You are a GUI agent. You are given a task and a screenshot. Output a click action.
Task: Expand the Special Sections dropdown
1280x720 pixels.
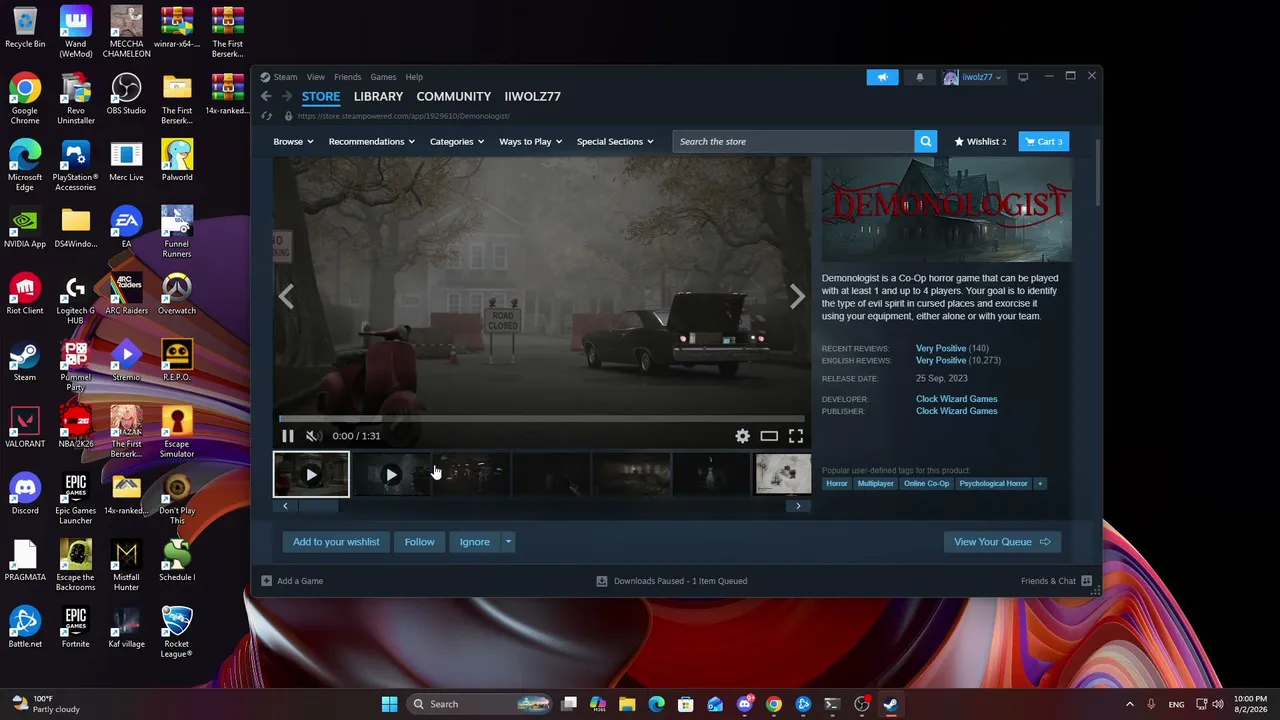615,142
